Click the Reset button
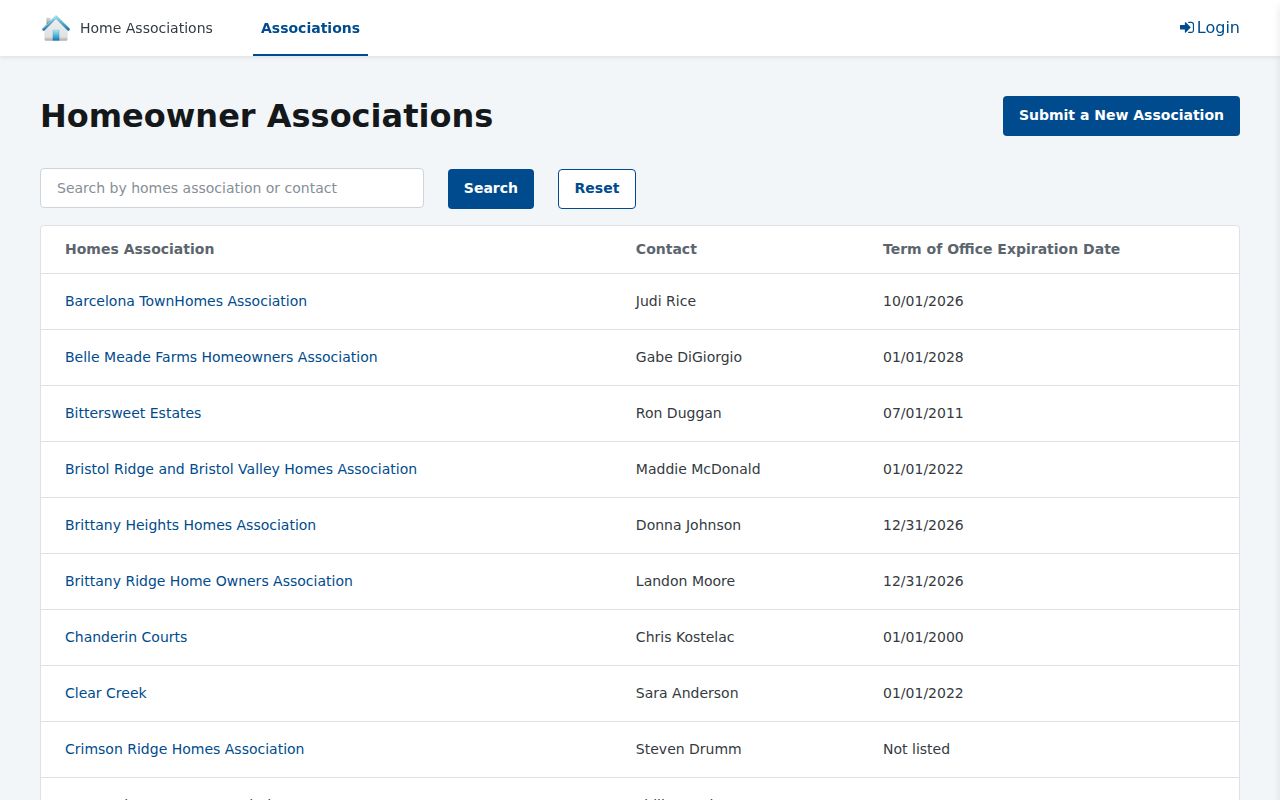 597,189
